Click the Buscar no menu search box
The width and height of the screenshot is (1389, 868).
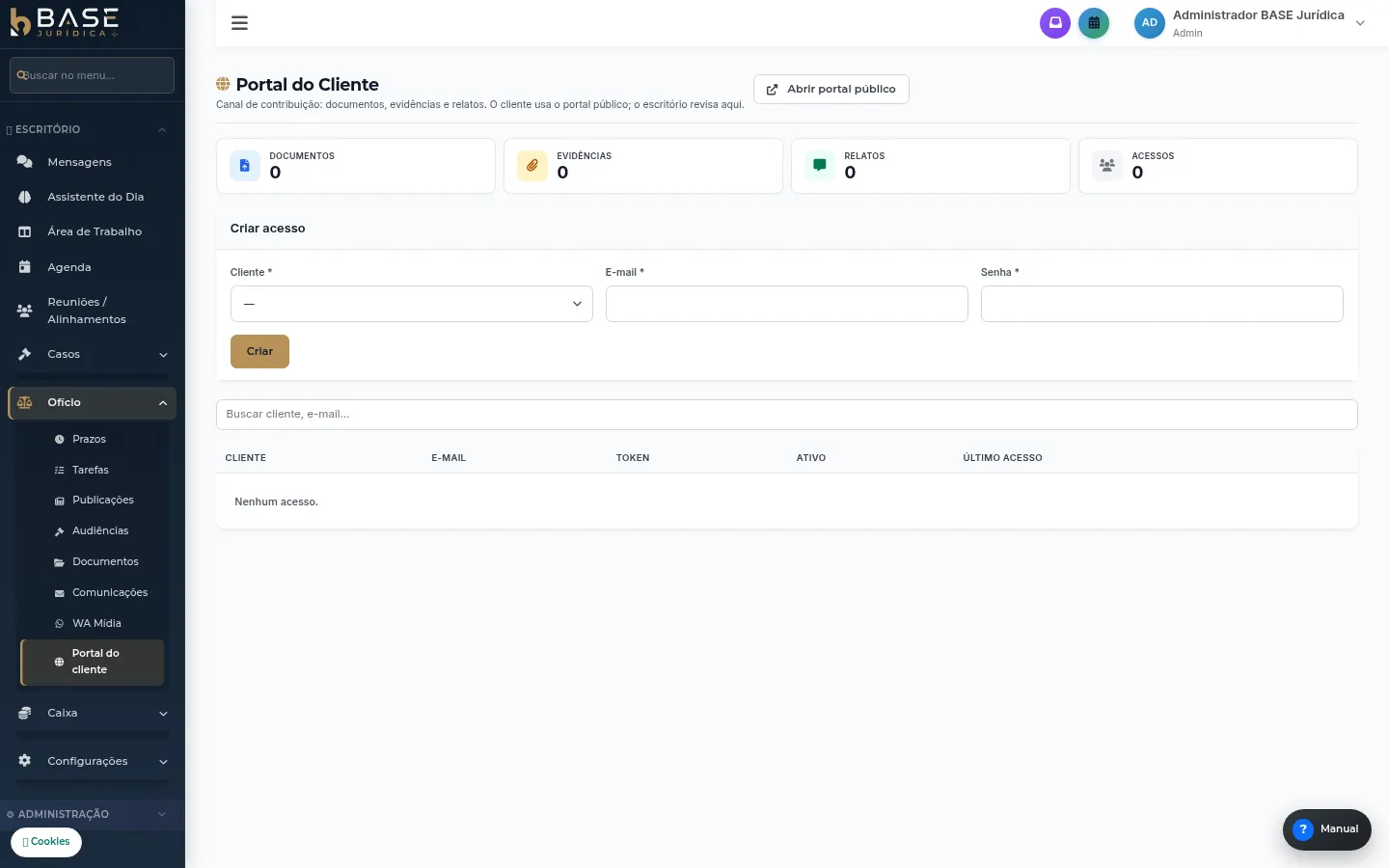click(92, 75)
